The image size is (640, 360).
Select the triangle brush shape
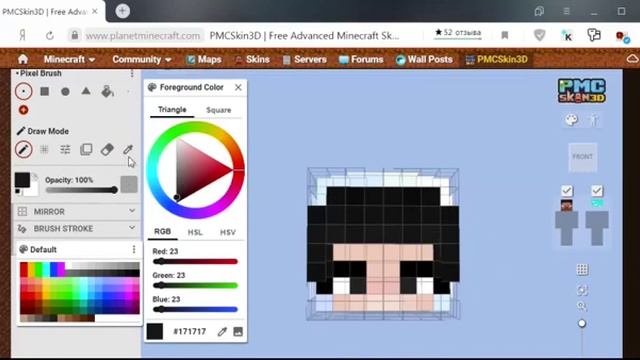coord(86,91)
